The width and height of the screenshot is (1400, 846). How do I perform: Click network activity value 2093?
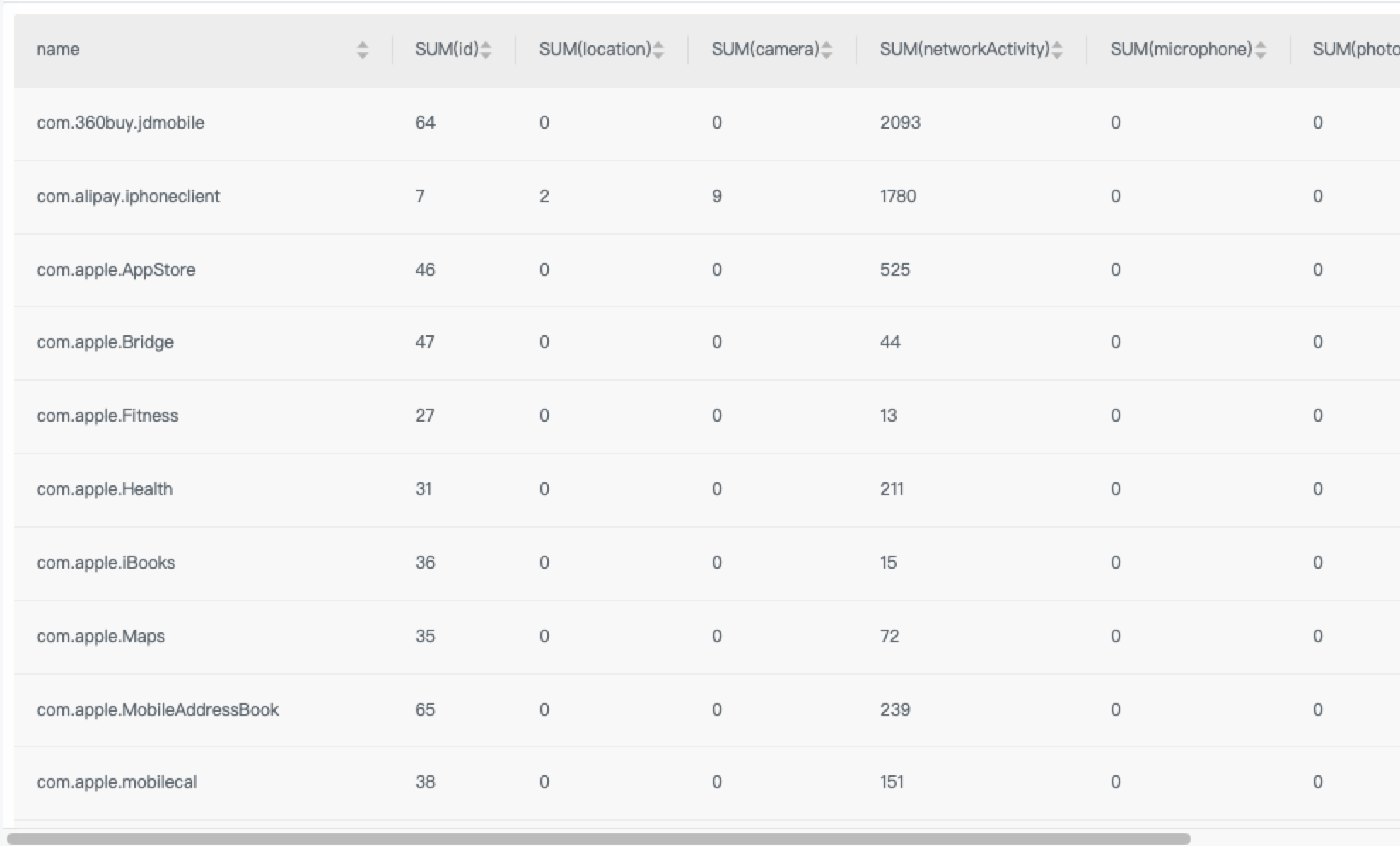coord(900,123)
